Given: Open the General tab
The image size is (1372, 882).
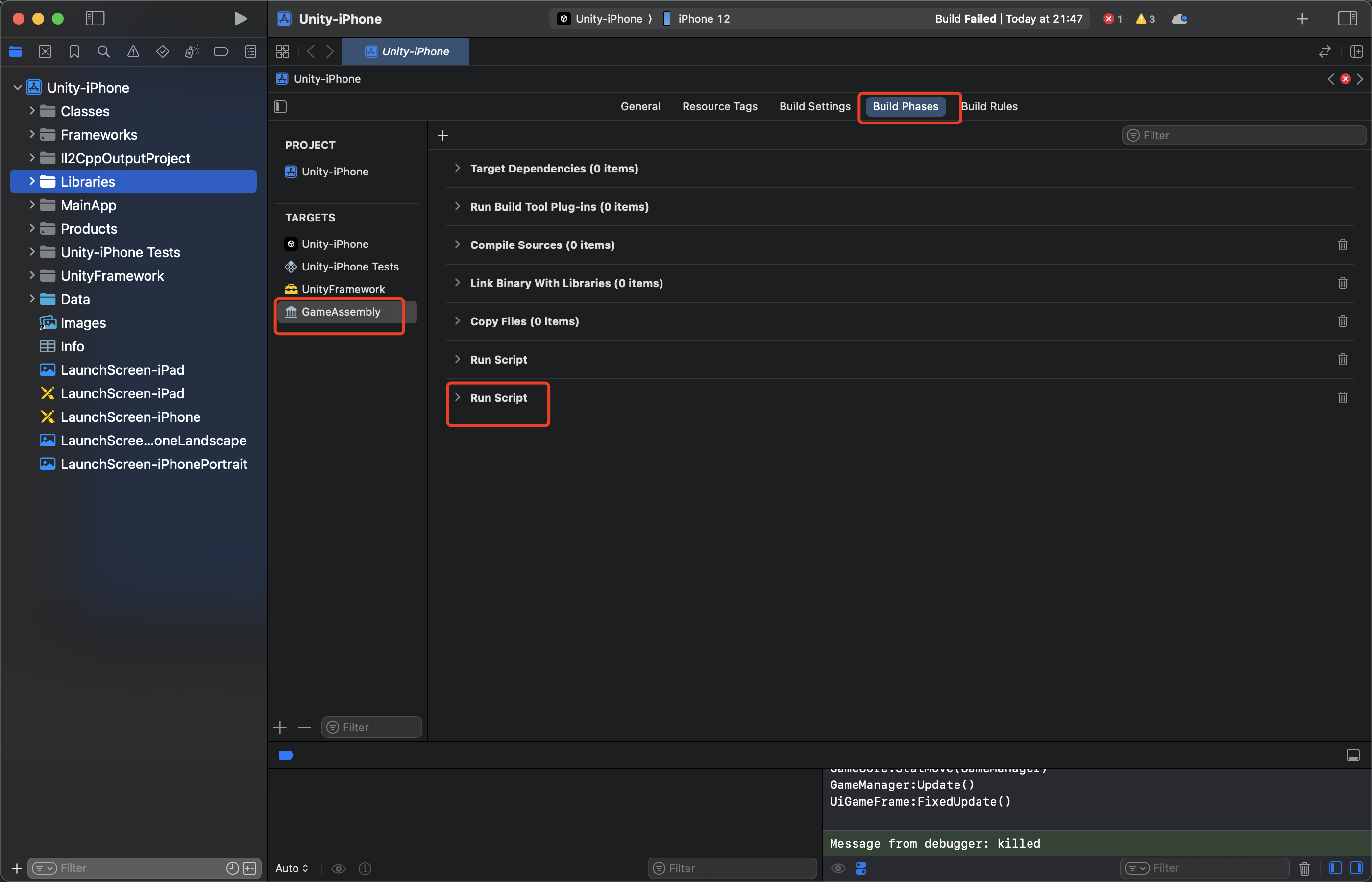Looking at the screenshot, I should tap(640, 106).
